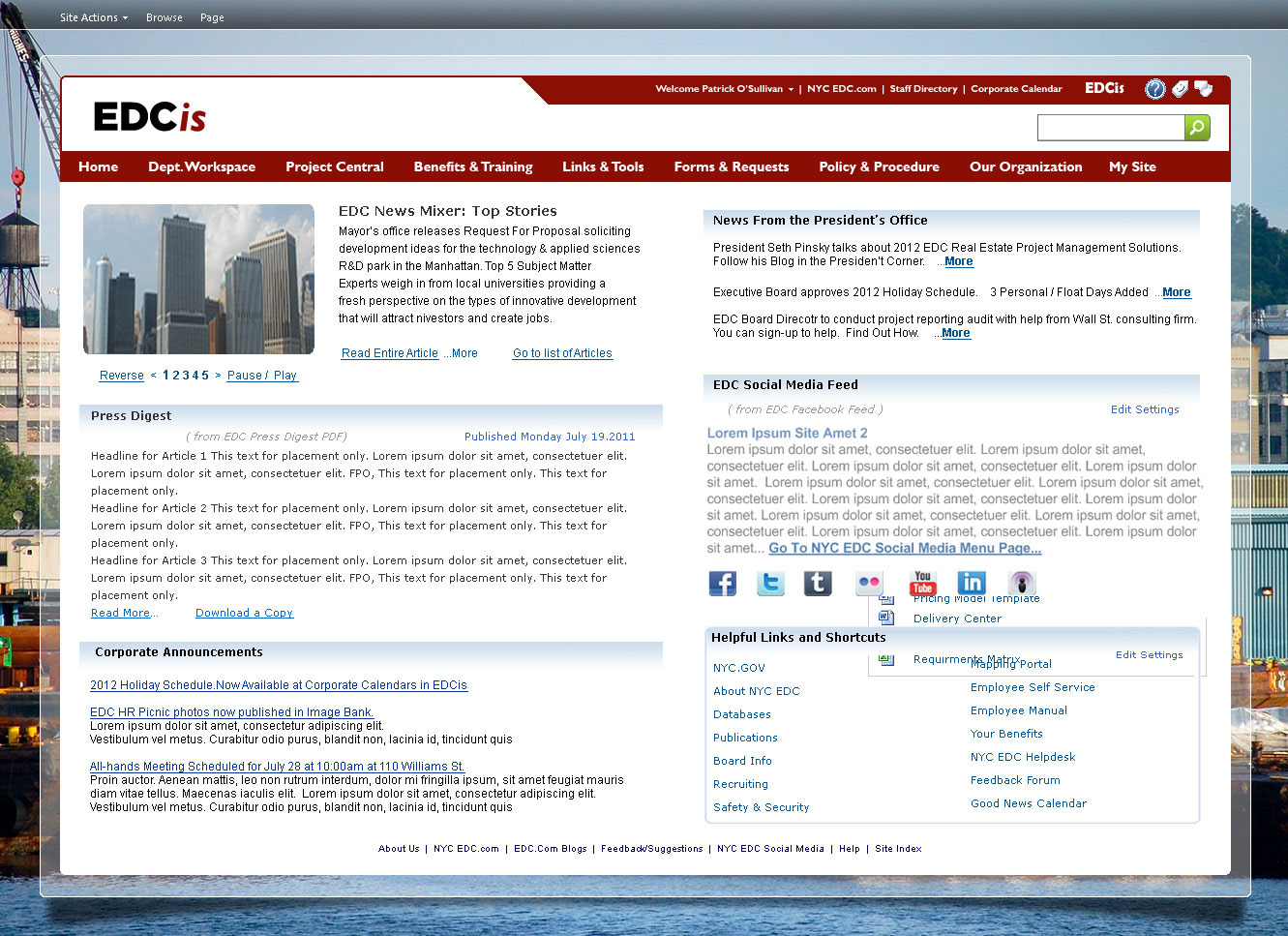Viewport: 1288px width, 936px height.
Task: Expand the Welcome Patrick O'Sullivan user menu
Action: point(724,89)
